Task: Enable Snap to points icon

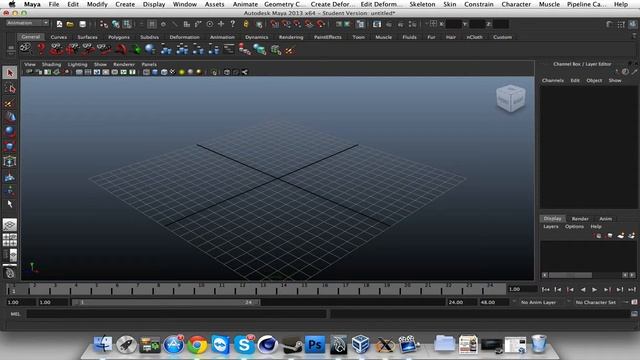Action: pyautogui.click(x=297, y=24)
